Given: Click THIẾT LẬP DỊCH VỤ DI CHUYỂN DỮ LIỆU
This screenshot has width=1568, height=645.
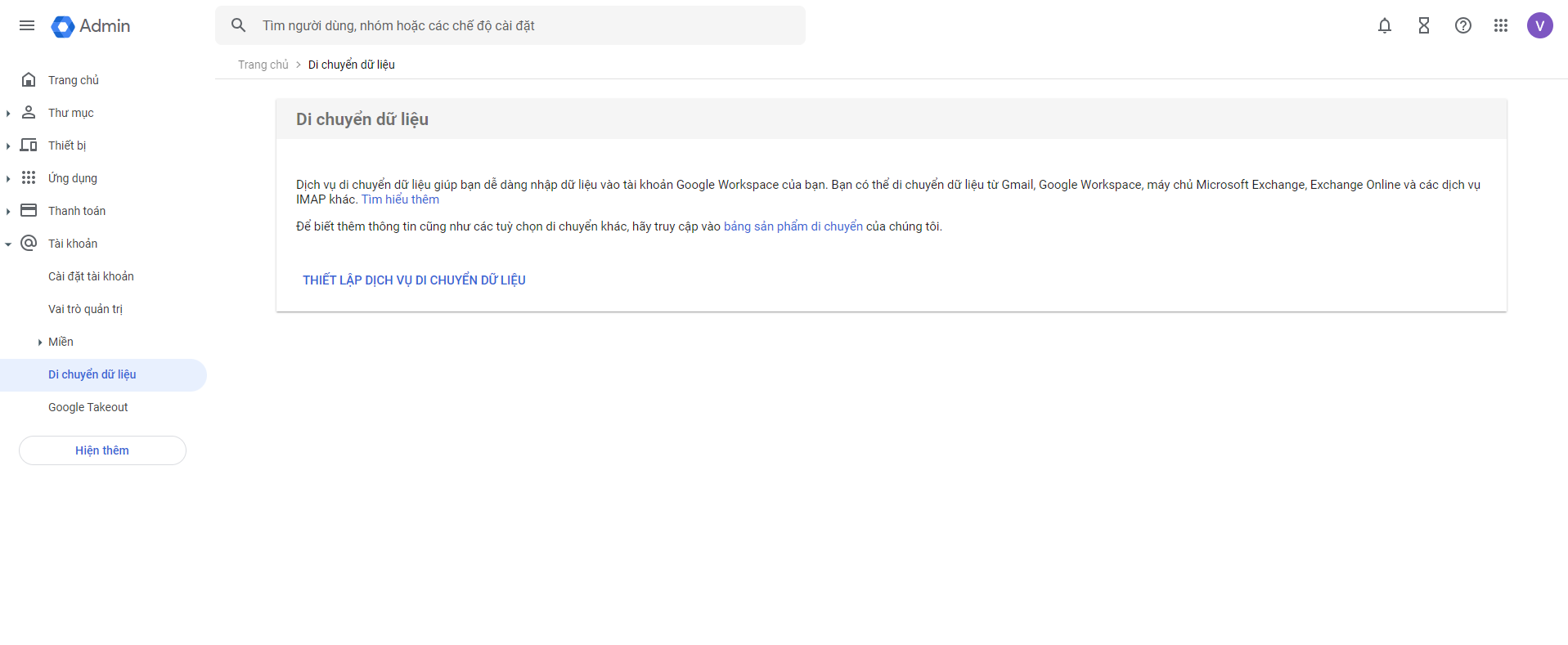Looking at the screenshot, I should click(414, 280).
